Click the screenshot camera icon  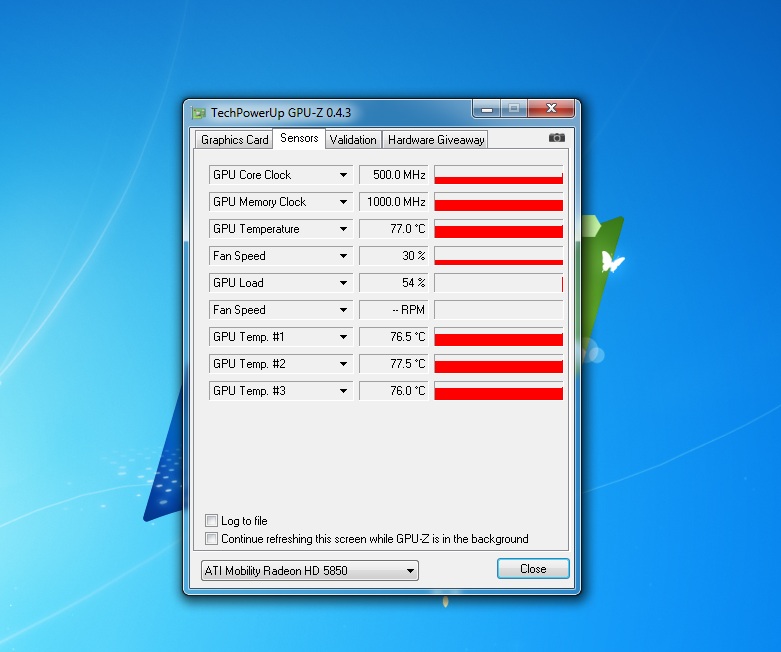pos(556,137)
